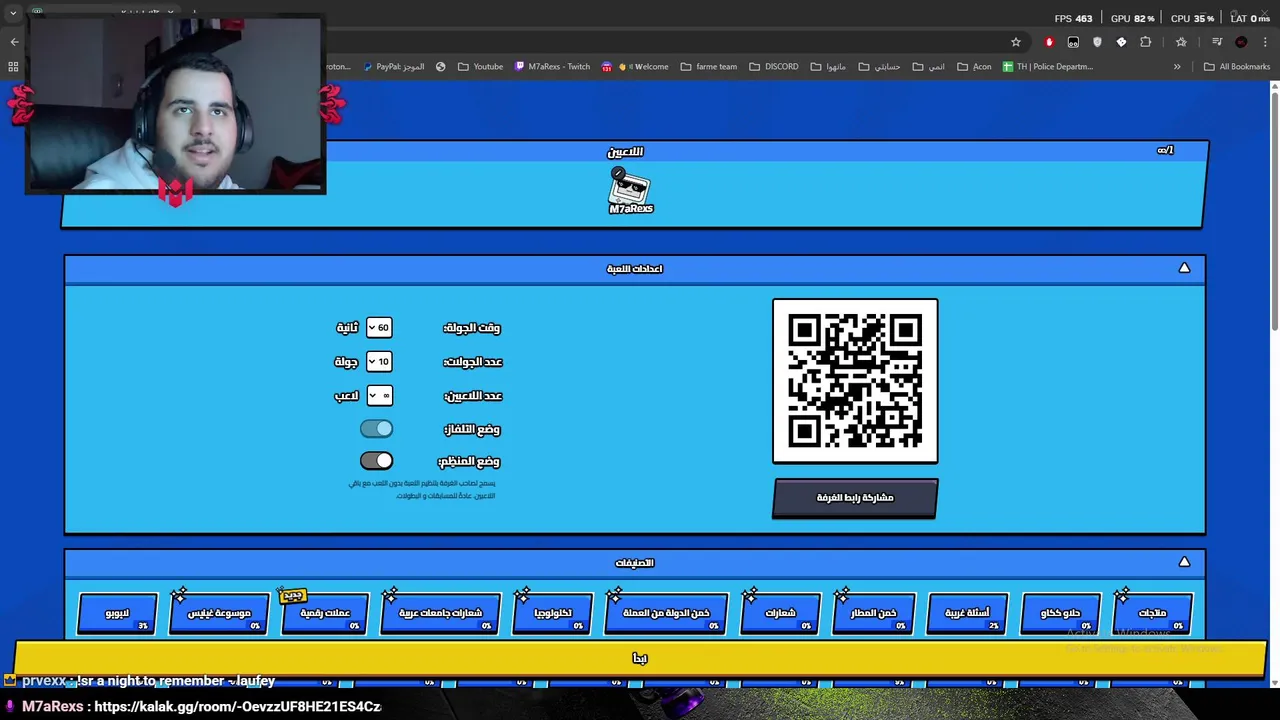Screen dimensions: 1280x720
Task: Click the share room link button
Action: point(855,498)
